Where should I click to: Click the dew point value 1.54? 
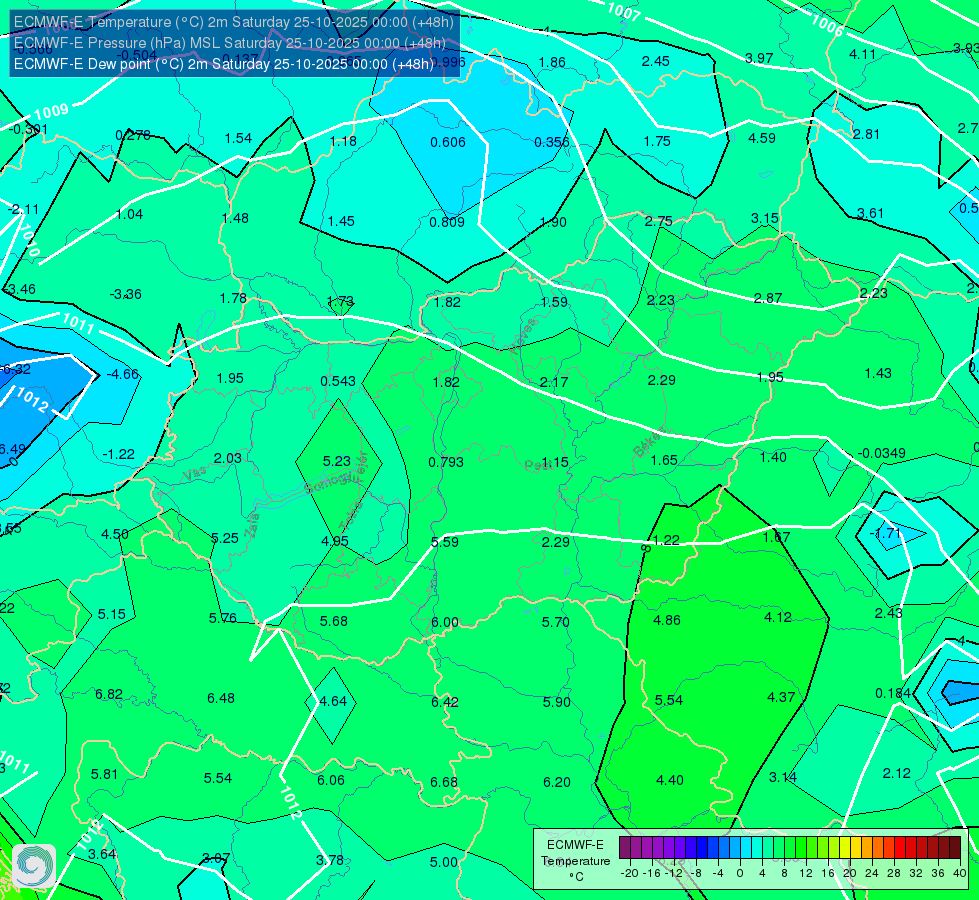pyautogui.click(x=238, y=138)
